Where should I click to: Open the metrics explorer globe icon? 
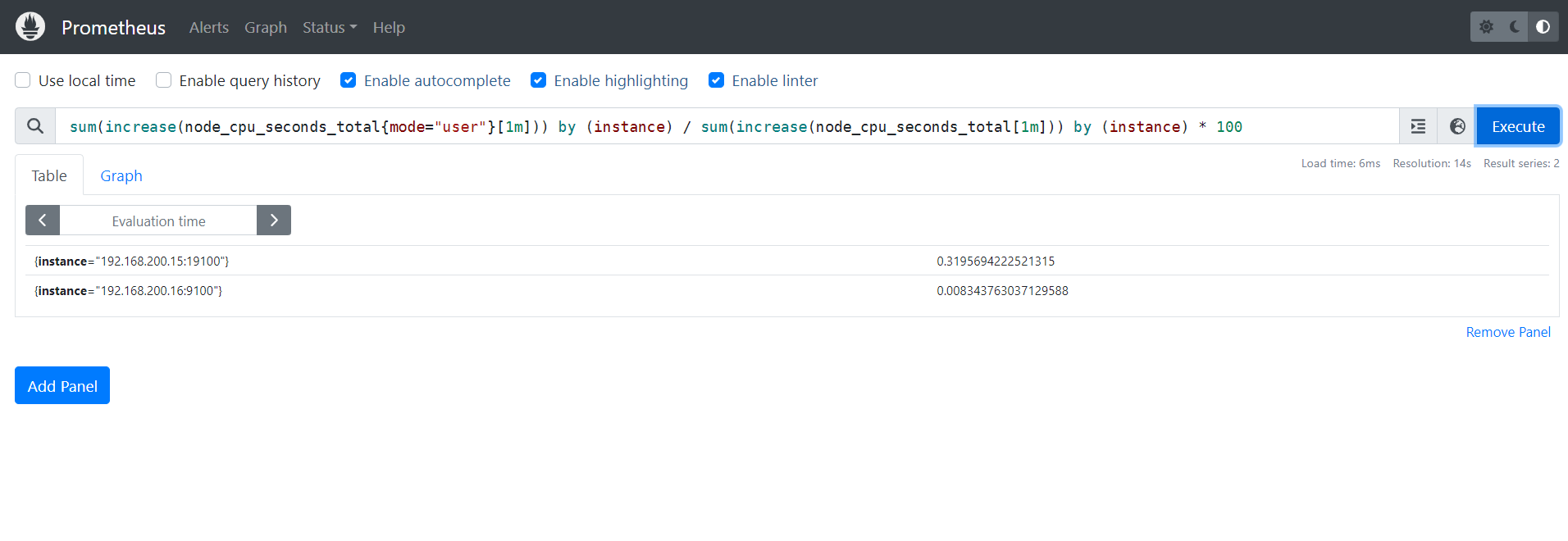[1457, 126]
